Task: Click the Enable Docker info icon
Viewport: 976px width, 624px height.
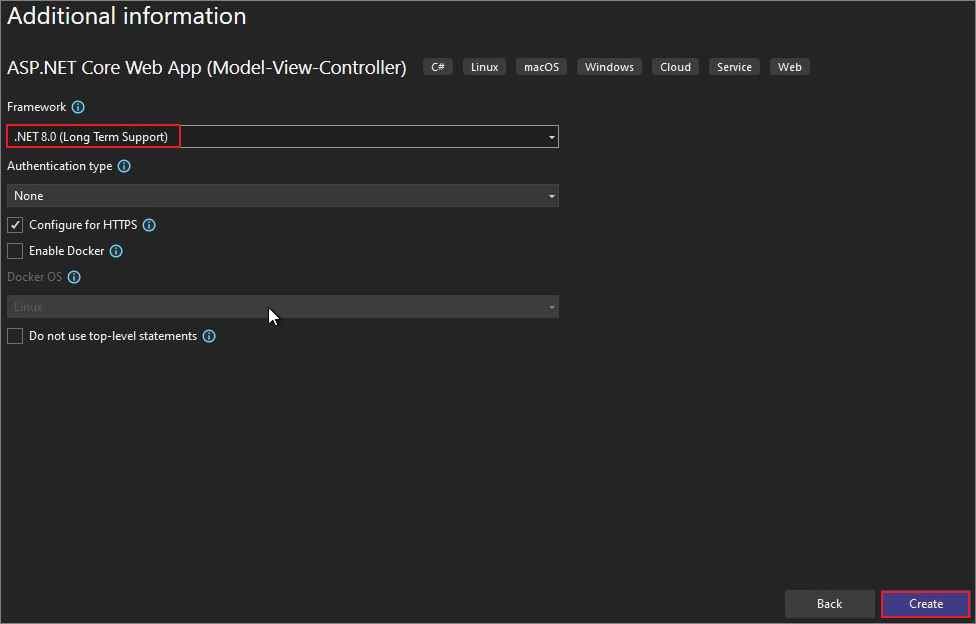Action: (x=116, y=251)
